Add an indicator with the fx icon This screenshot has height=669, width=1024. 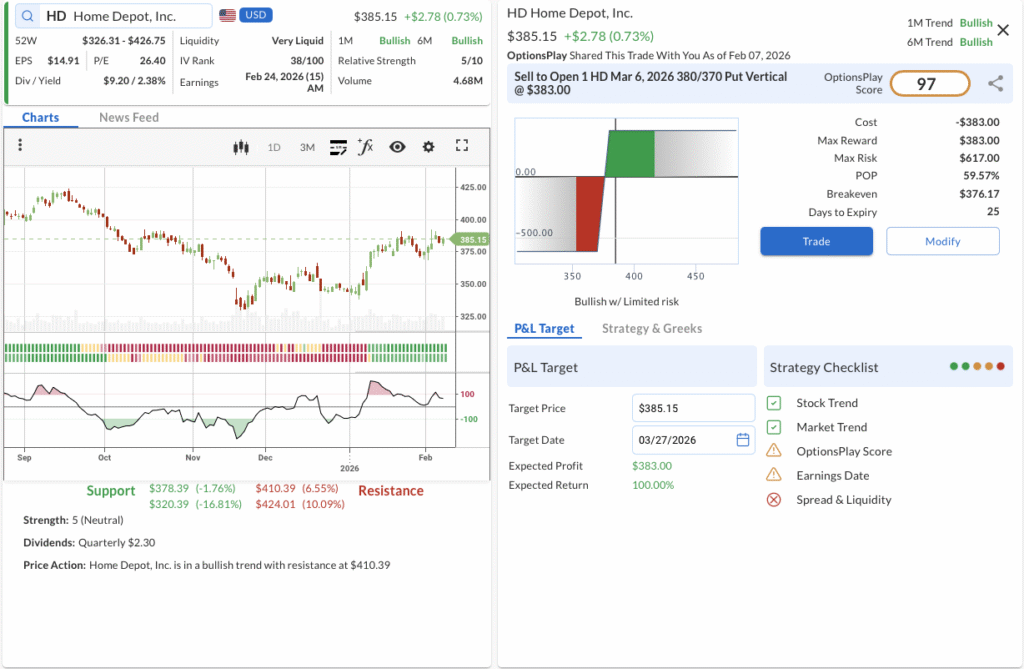tap(366, 147)
